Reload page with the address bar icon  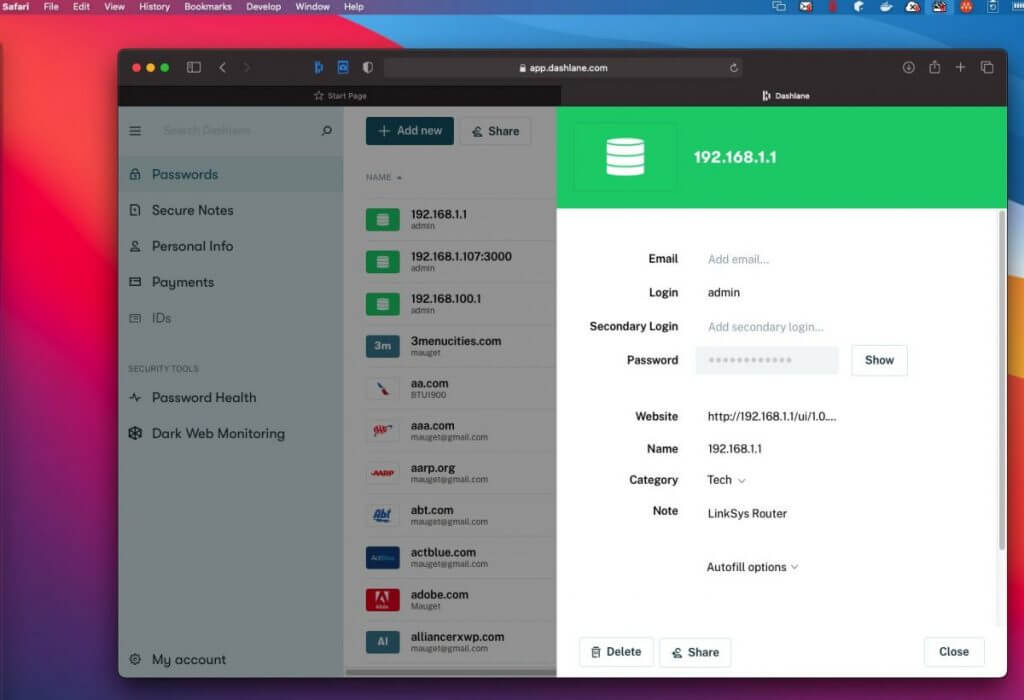(735, 68)
